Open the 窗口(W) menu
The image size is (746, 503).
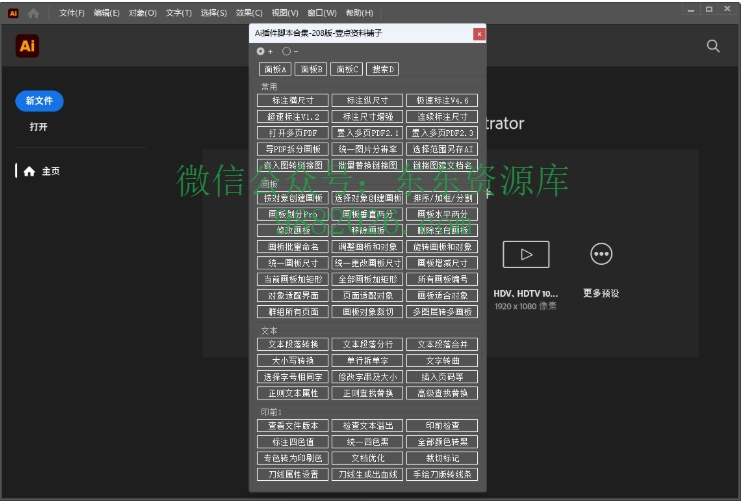point(323,13)
